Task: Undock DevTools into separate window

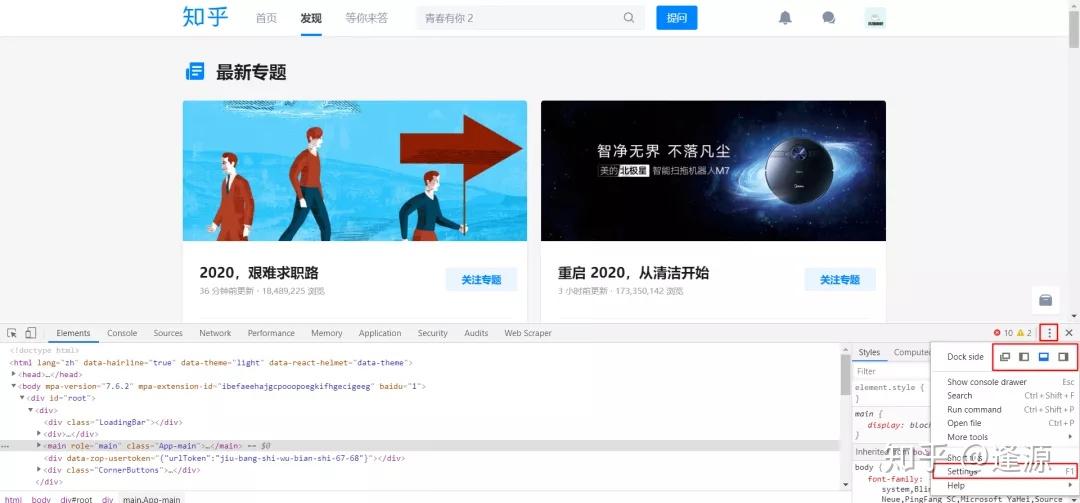Action: coord(1005,357)
